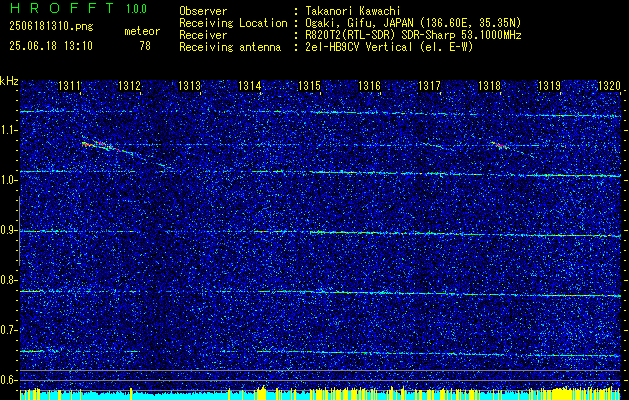Click the red meteor echo at 1318
This screenshot has height=400, width=629.
coord(499,144)
